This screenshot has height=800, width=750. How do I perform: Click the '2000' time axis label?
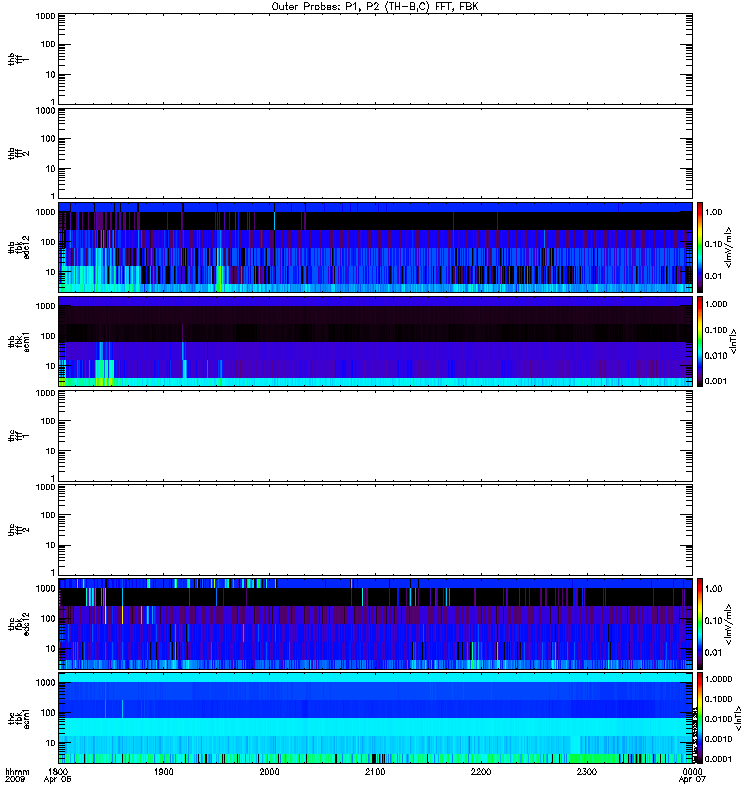(x=269, y=772)
